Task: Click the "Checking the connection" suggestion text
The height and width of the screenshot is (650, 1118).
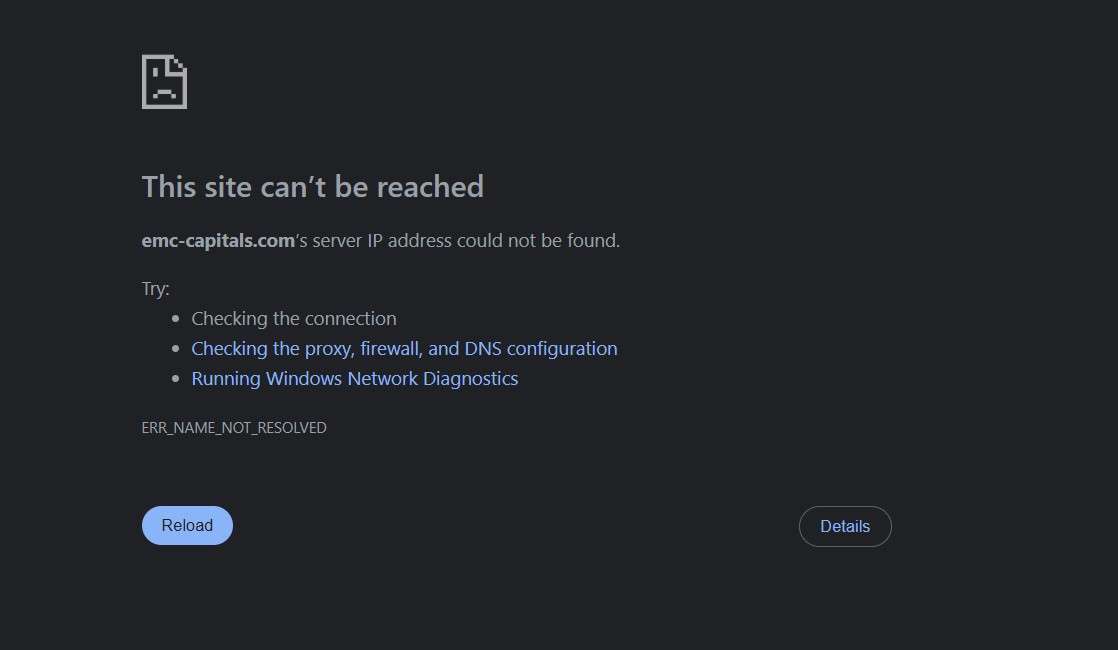Action: pos(294,319)
